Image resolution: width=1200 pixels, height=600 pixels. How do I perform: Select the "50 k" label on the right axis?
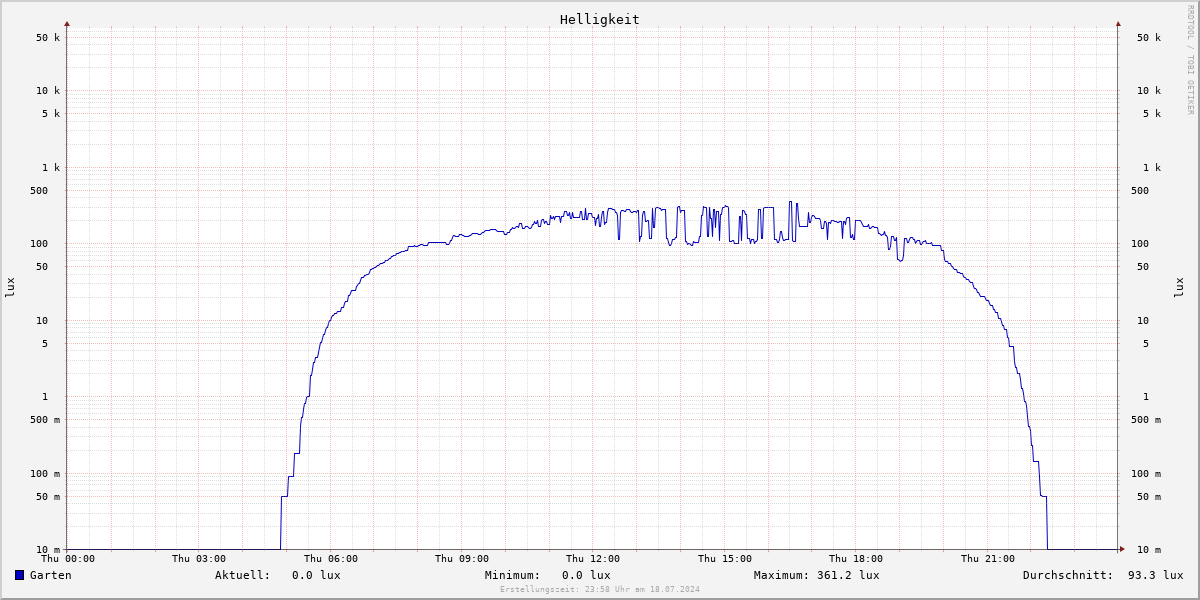click(x=1149, y=38)
